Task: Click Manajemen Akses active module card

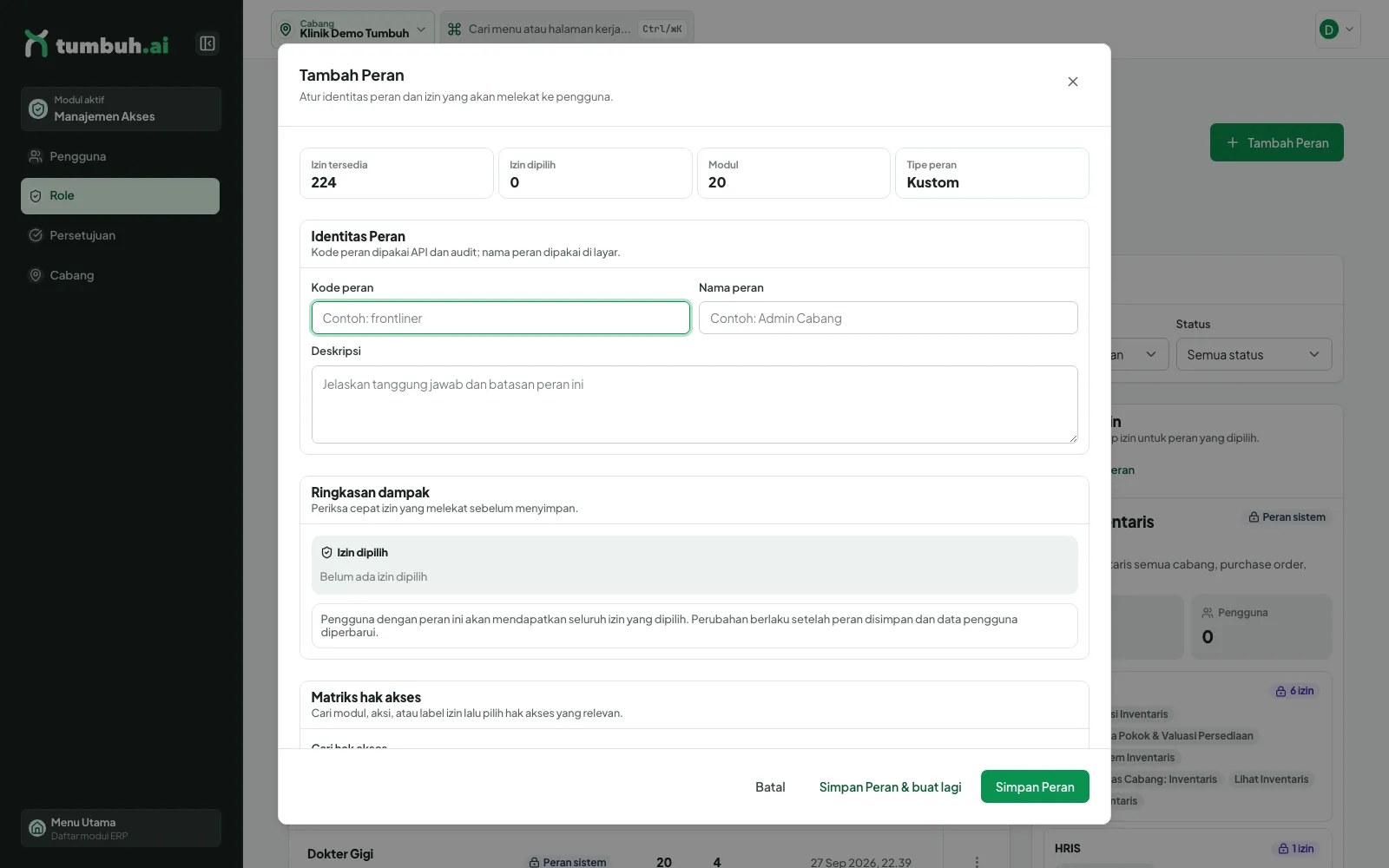Action: (x=121, y=108)
